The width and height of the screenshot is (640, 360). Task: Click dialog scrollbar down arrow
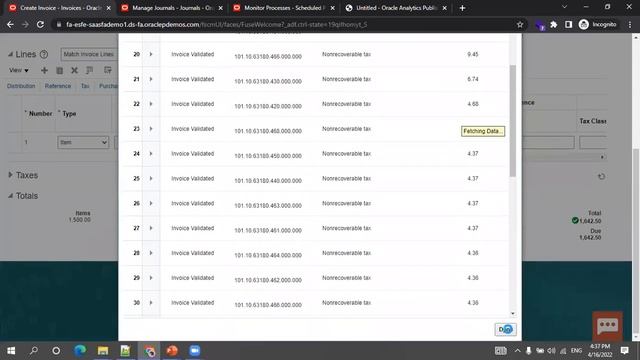(513, 314)
